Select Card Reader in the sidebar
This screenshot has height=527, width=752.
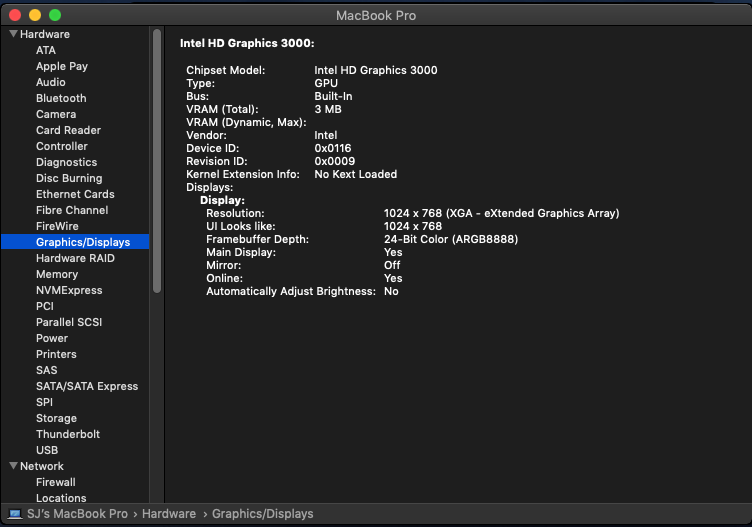coord(68,130)
